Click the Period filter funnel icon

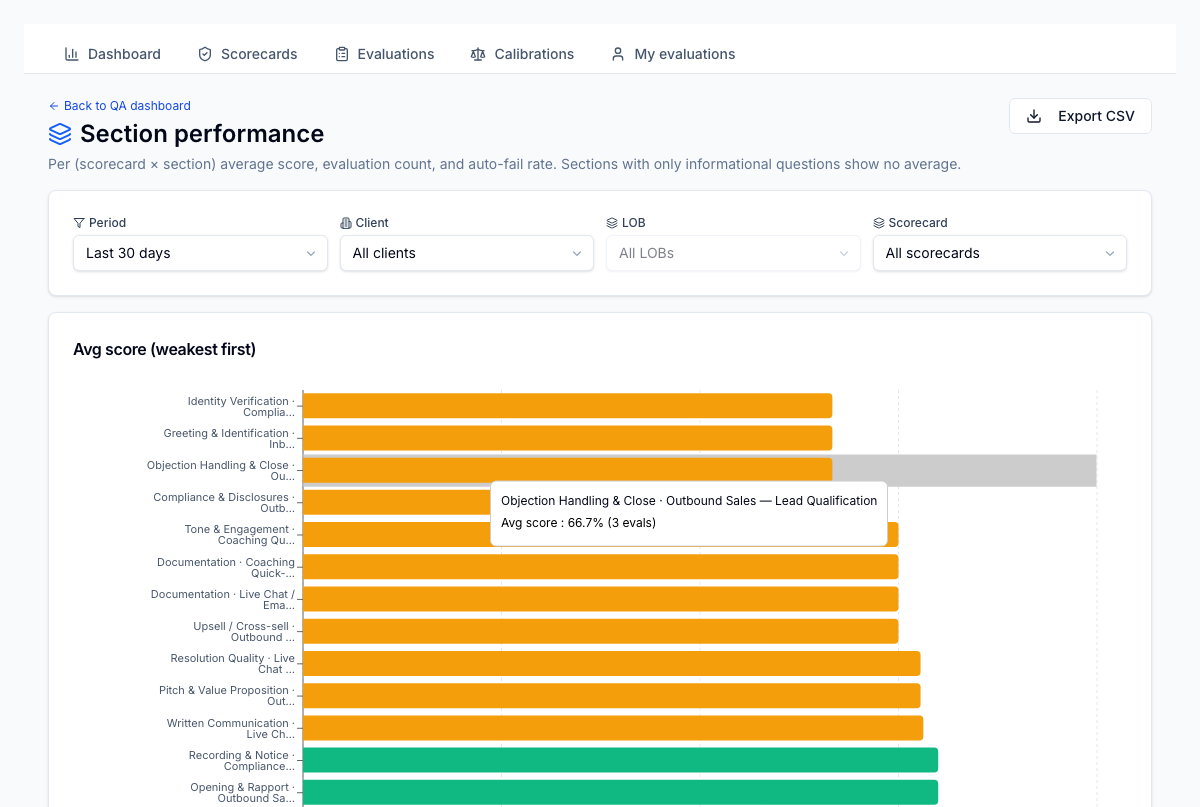tap(79, 223)
